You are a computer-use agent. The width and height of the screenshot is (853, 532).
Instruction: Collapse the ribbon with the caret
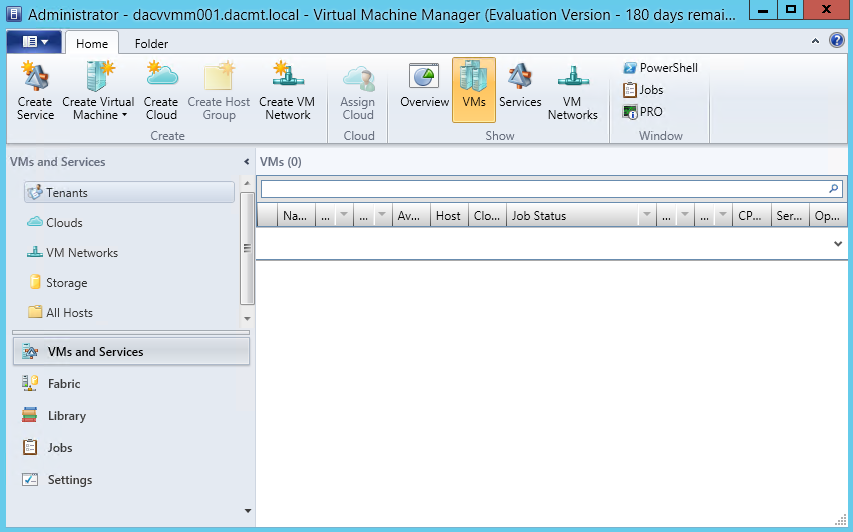click(x=815, y=41)
